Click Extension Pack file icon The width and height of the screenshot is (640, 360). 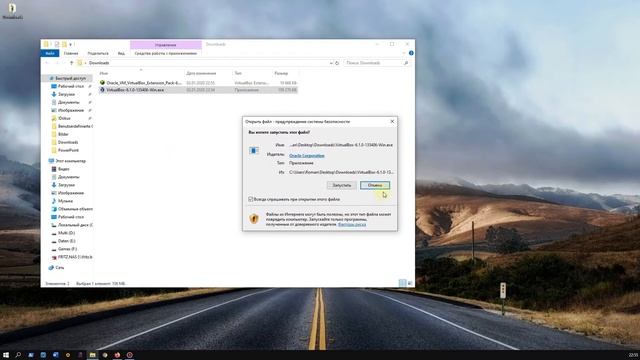(102, 83)
